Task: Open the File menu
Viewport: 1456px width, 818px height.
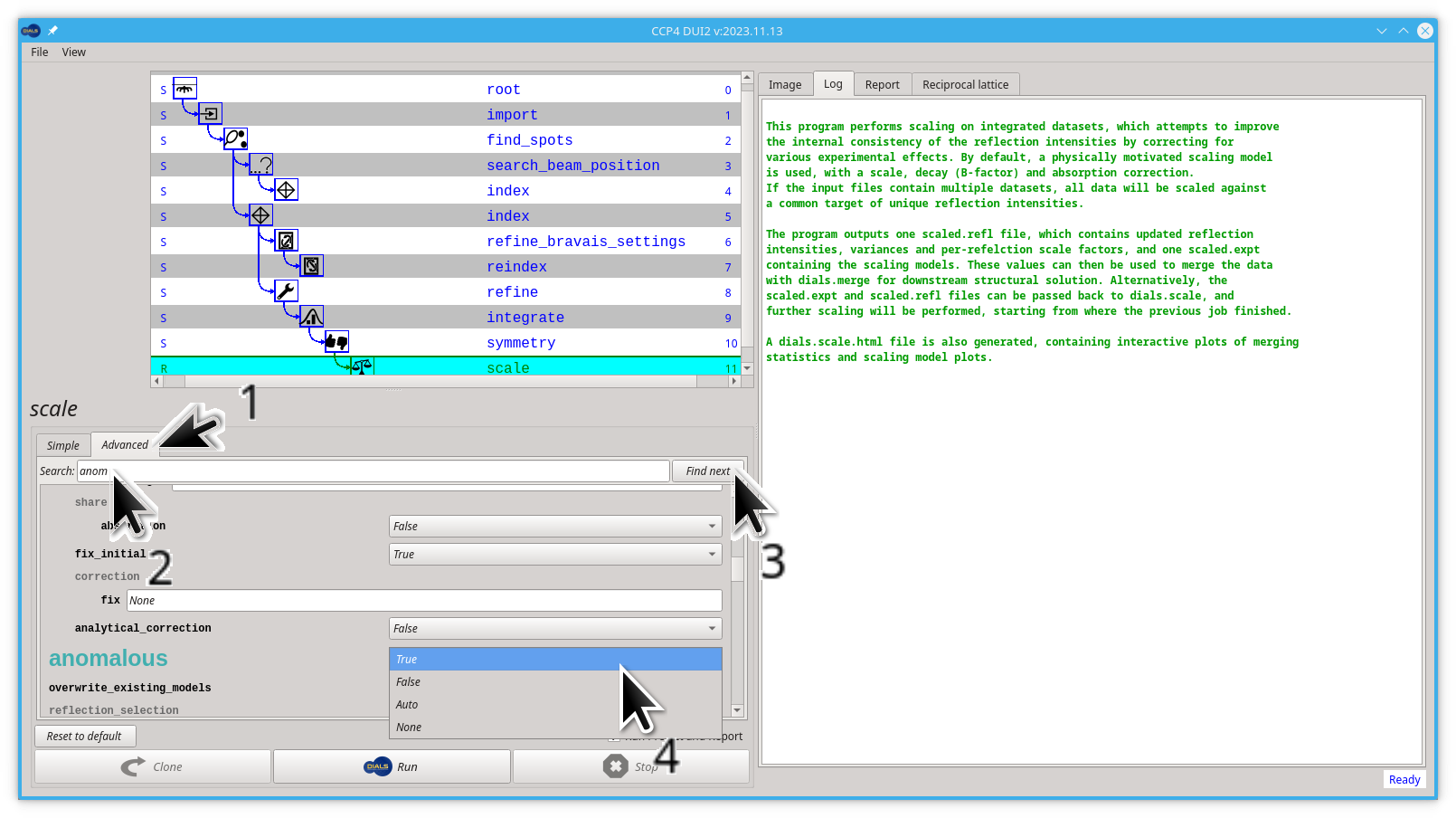Action: (x=40, y=52)
